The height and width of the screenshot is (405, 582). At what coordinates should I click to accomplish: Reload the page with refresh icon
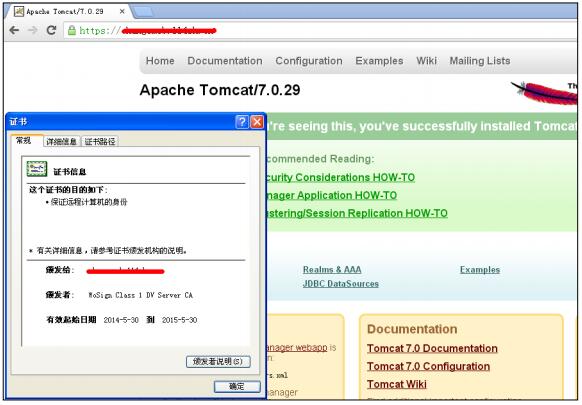point(51,30)
